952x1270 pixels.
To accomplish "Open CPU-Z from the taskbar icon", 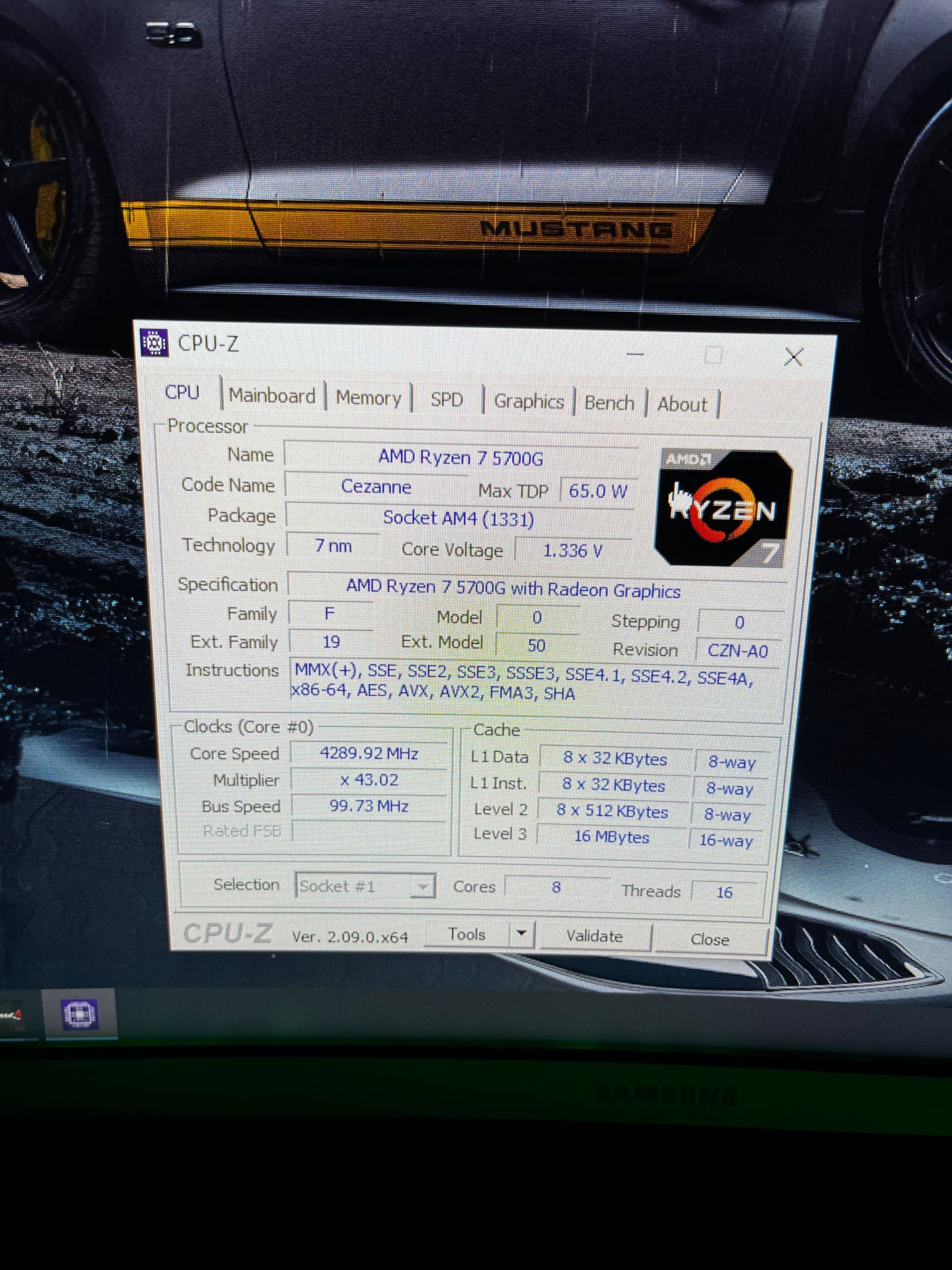I will [x=80, y=1014].
